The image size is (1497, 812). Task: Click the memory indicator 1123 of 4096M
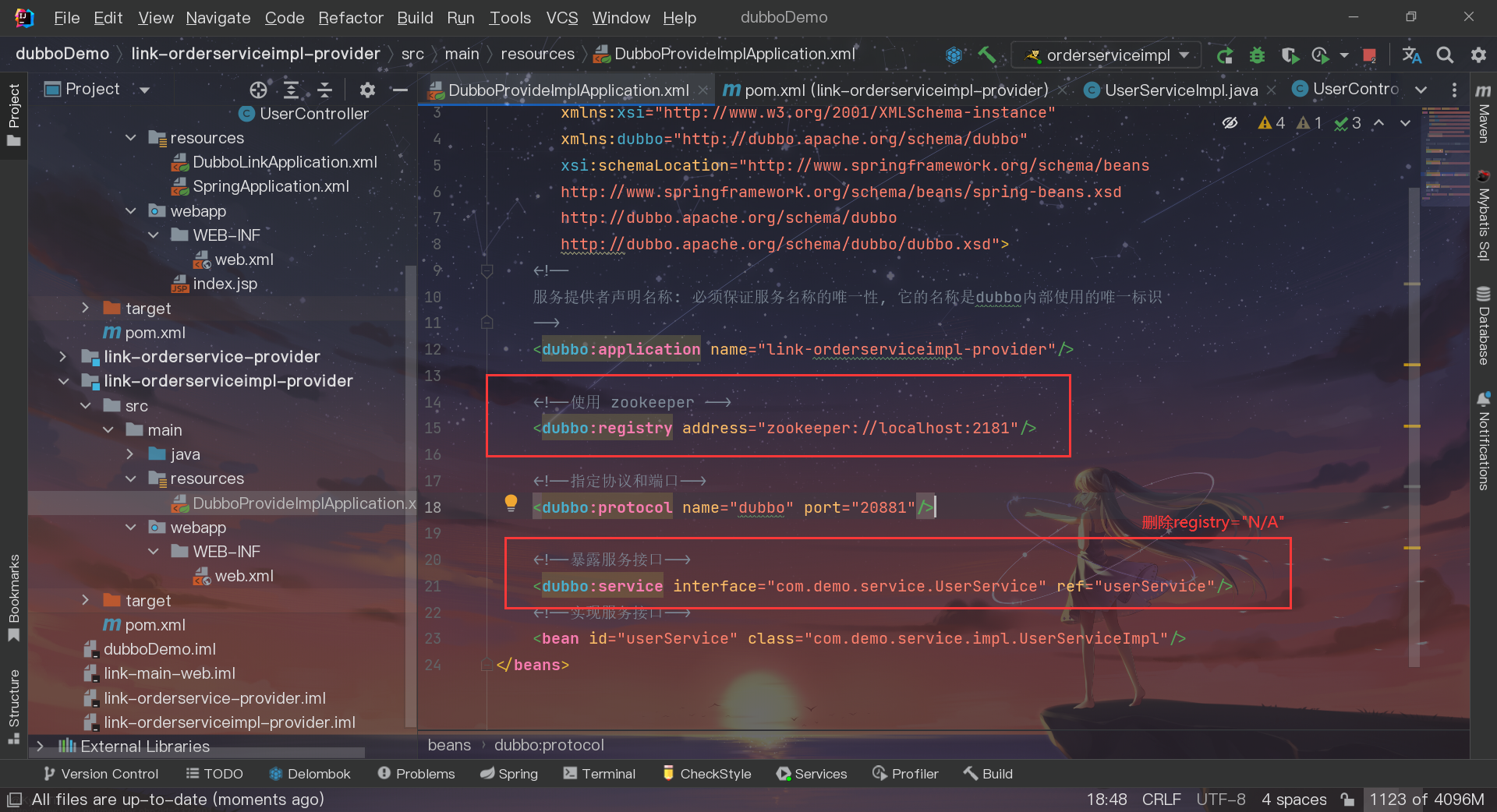(x=1427, y=800)
